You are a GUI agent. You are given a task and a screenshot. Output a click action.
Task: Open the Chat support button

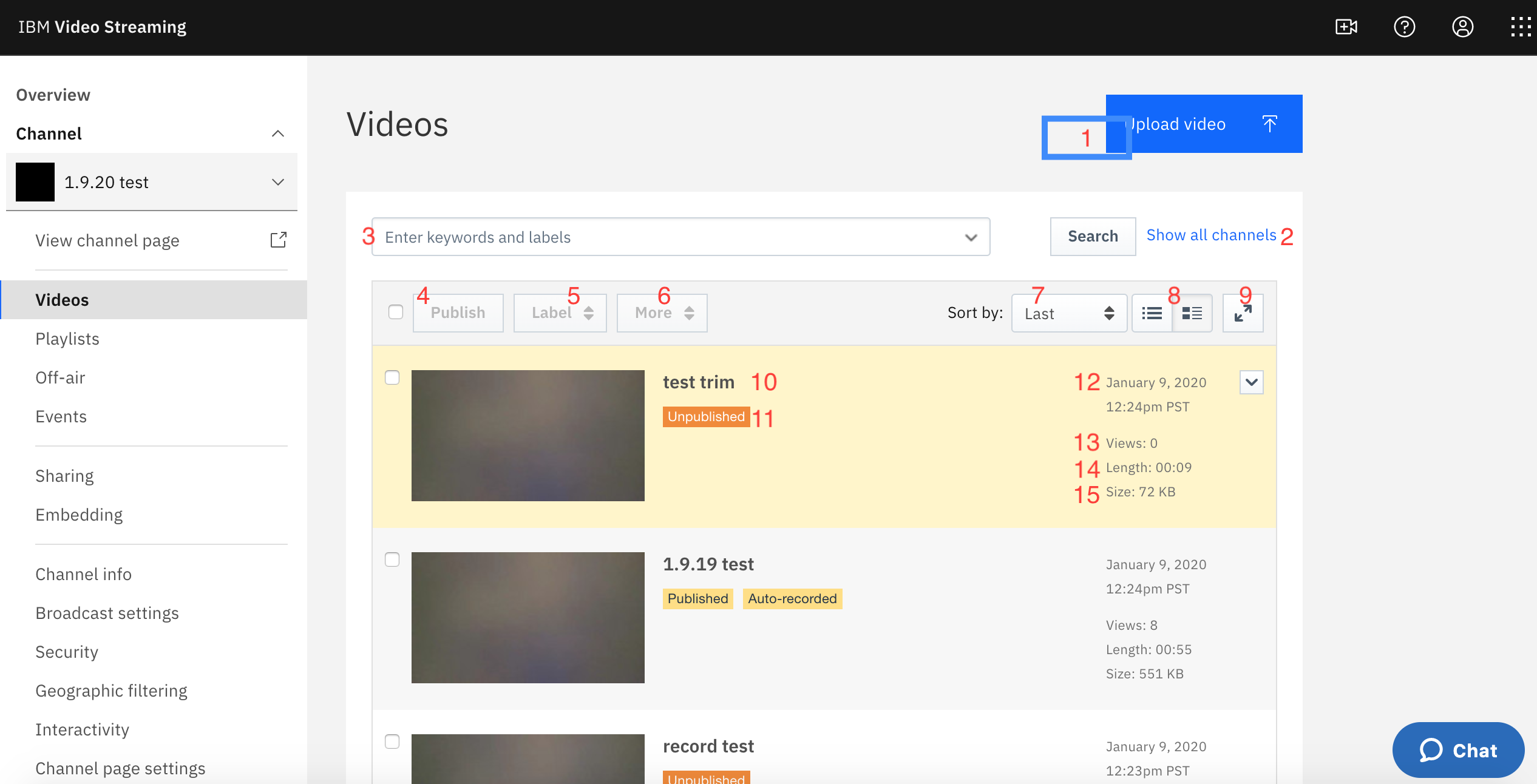1458,750
